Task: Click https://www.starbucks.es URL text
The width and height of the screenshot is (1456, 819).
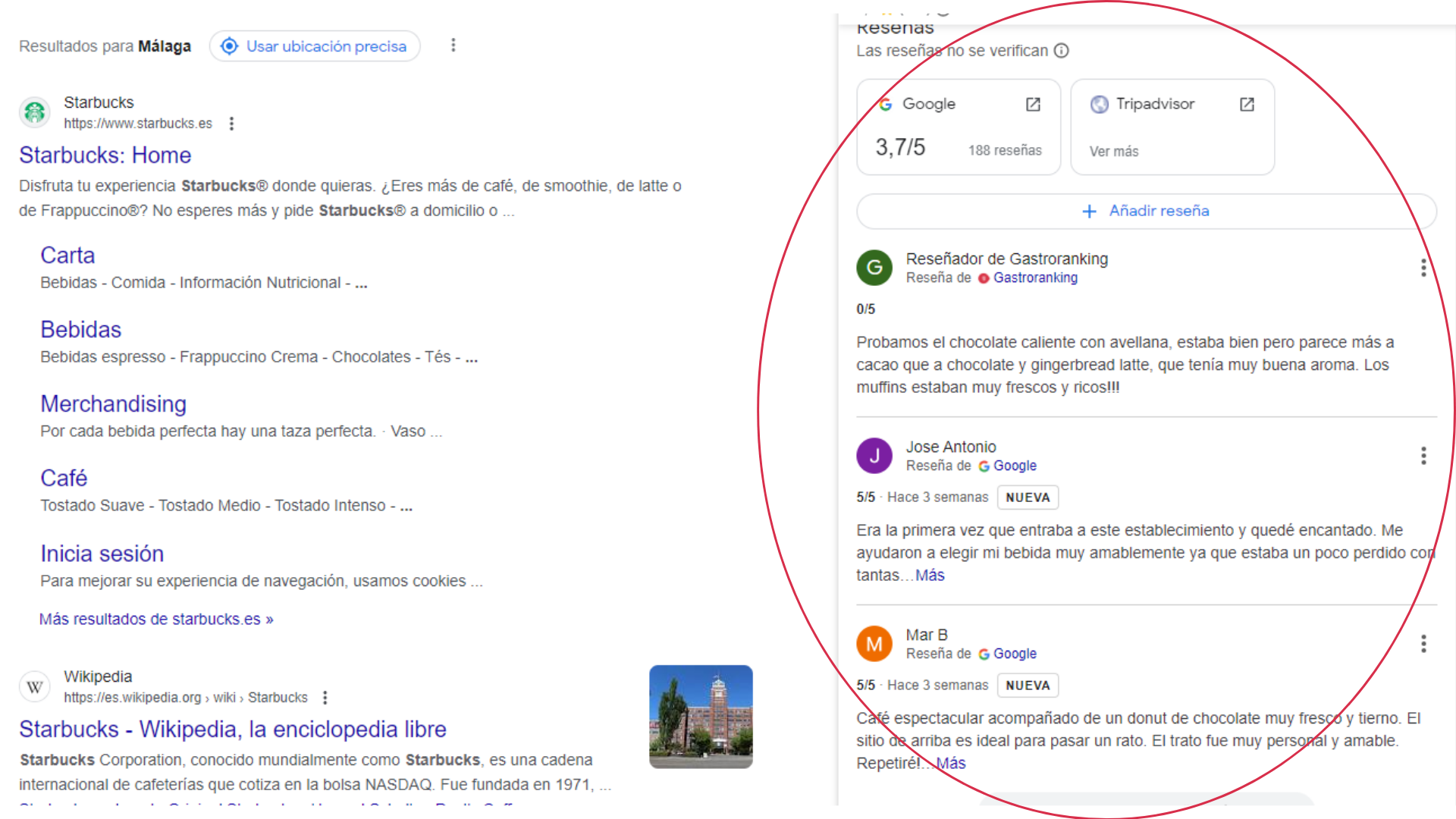Action: tap(138, 124)
